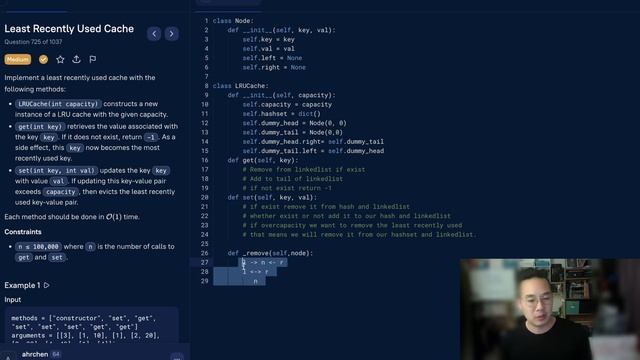Click 'get(int key)' code chip

point(40,127)
